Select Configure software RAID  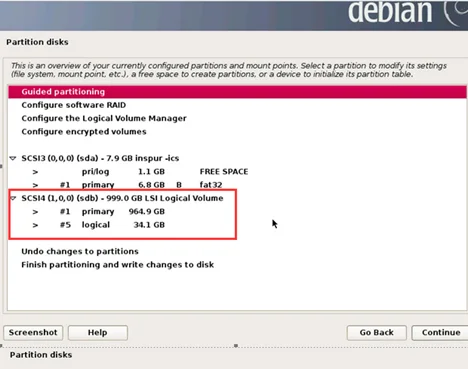click(x=74, y=105)
